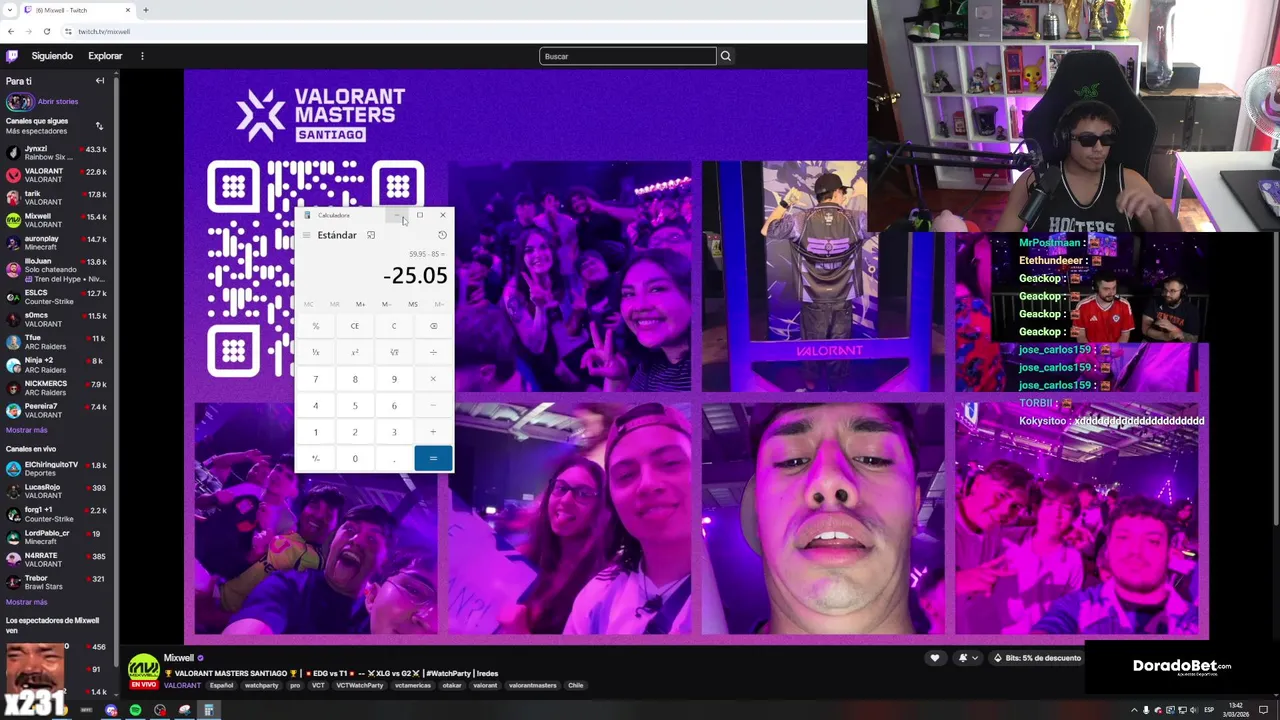
Task: Open the IlloJuan channel in sidebar
Action: 56,270
